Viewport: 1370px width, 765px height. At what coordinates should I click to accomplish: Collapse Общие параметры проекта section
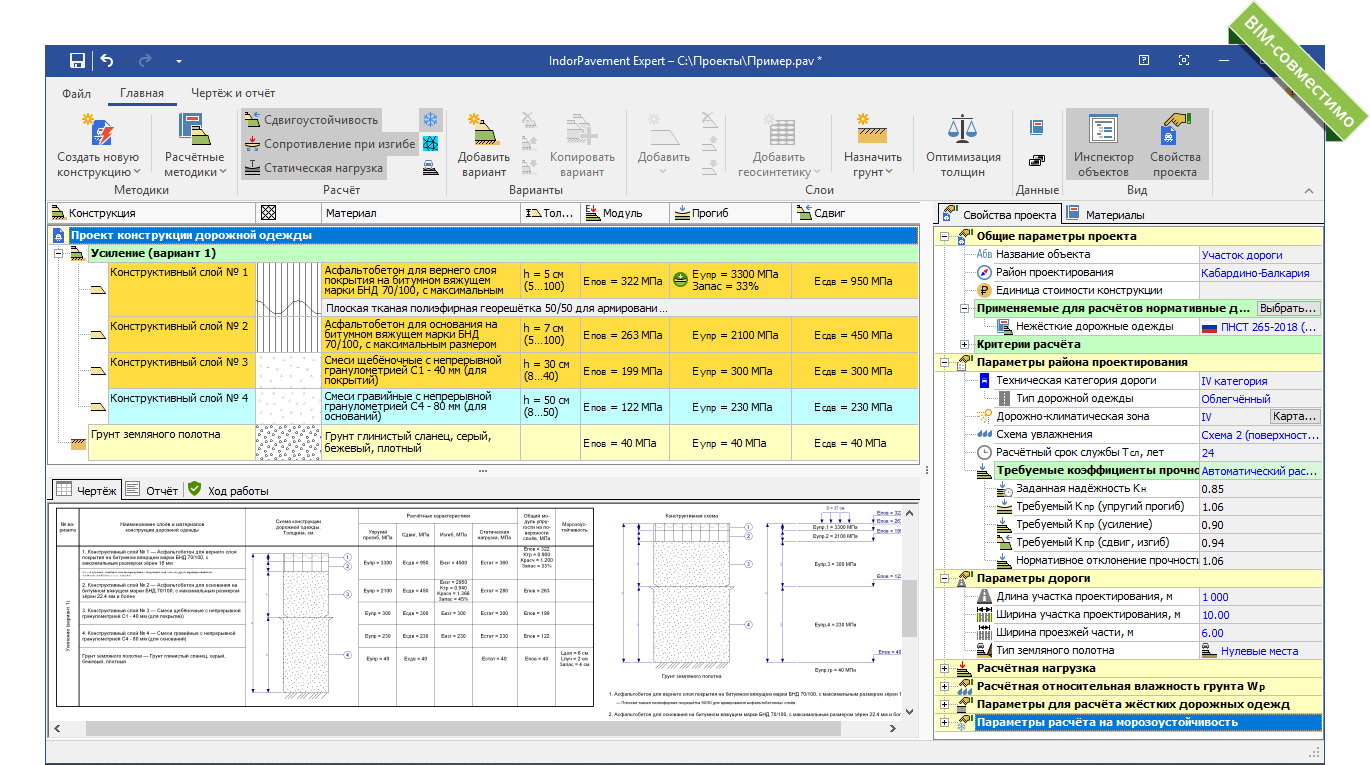click(x=945, y=237)
